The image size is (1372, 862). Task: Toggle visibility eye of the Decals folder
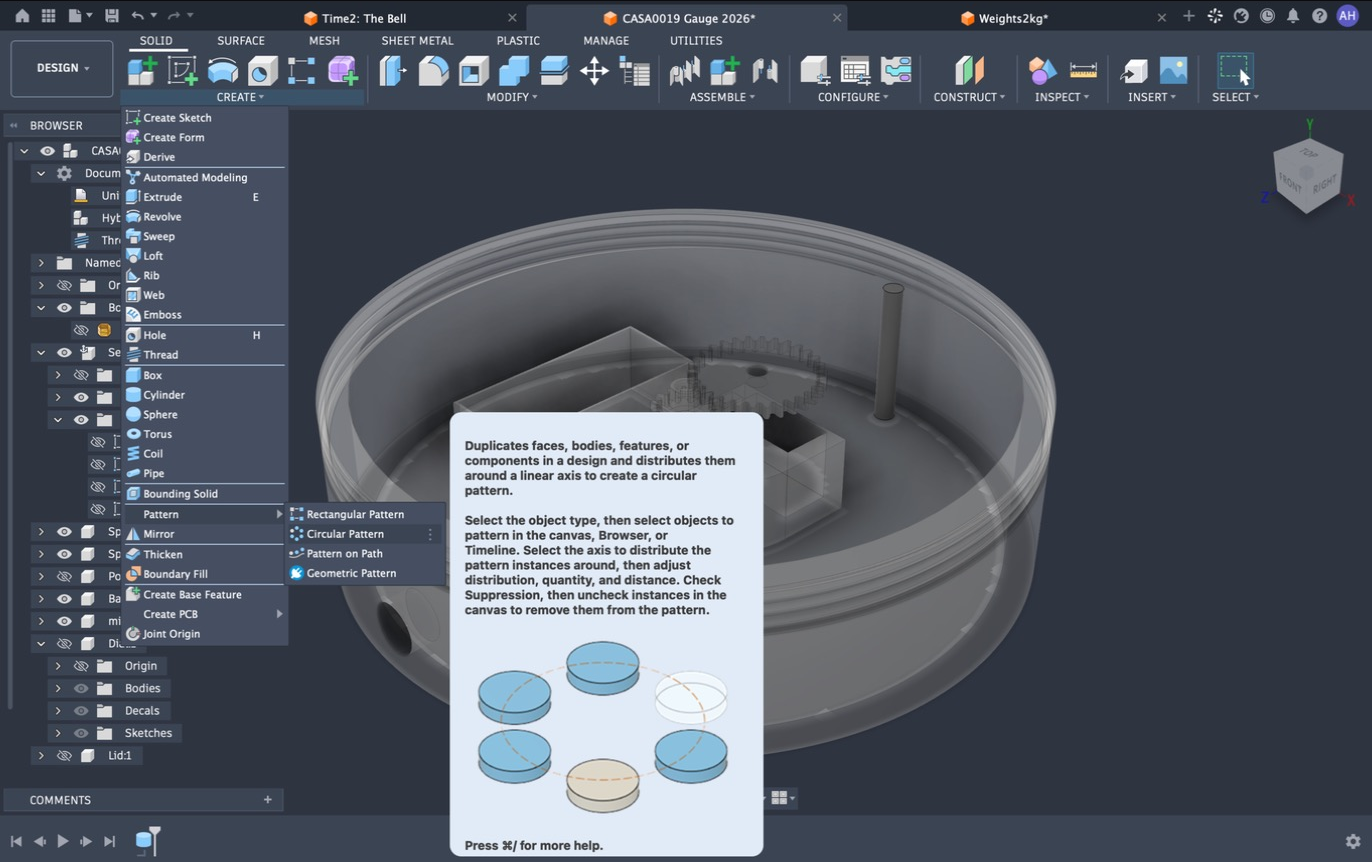pyautogui.click(x=81, y=711)
